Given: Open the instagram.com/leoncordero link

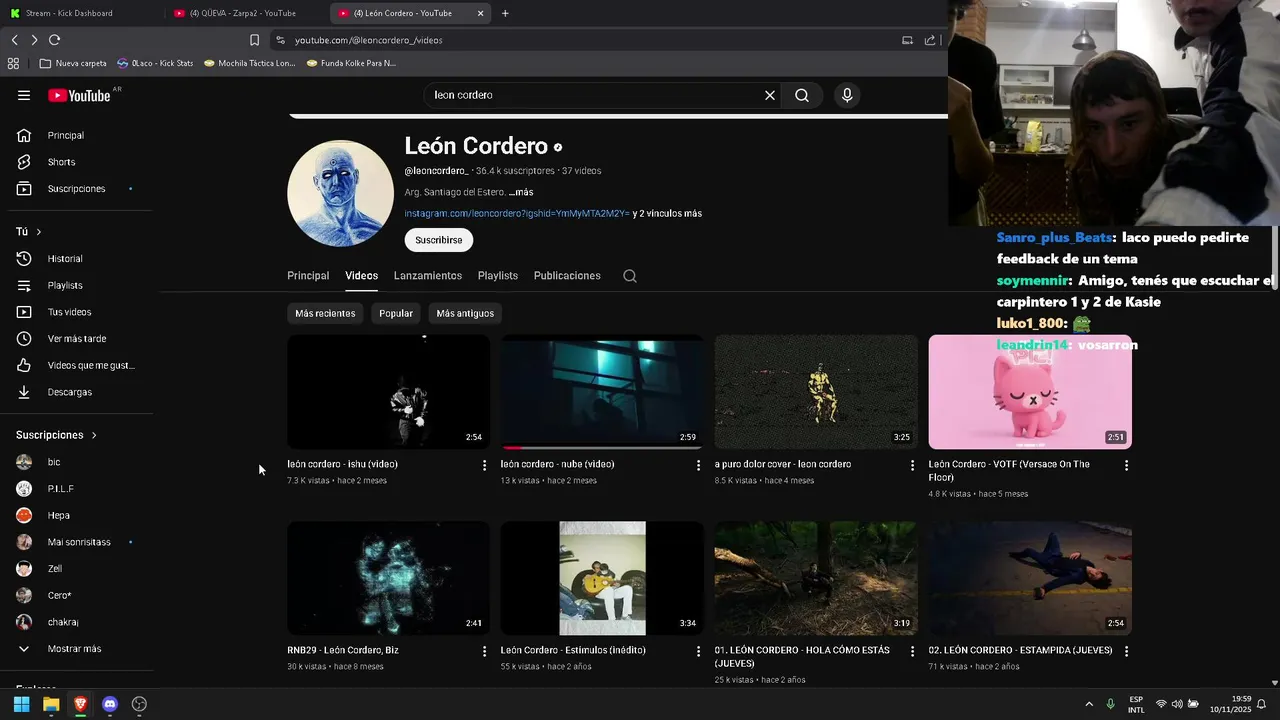Looking at the screenshot, I should pos(517,213).
